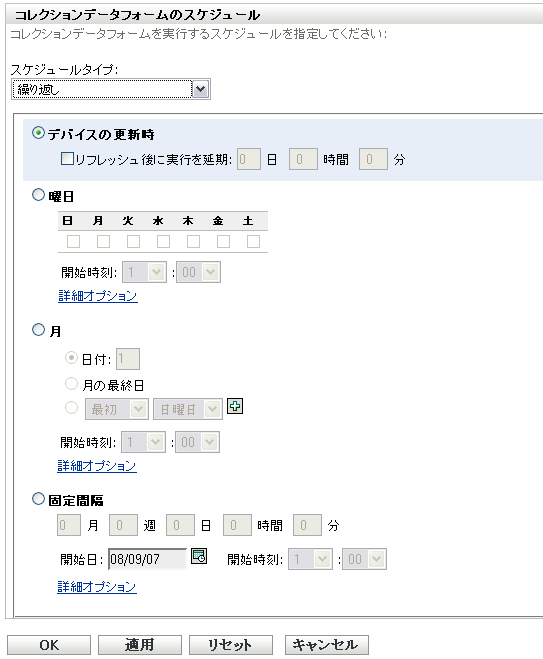Image resolution: width=543 pixels, height=659 pixels.
Task: Click the 開始日 date field 08/09/07
Action: coord(148,559)
